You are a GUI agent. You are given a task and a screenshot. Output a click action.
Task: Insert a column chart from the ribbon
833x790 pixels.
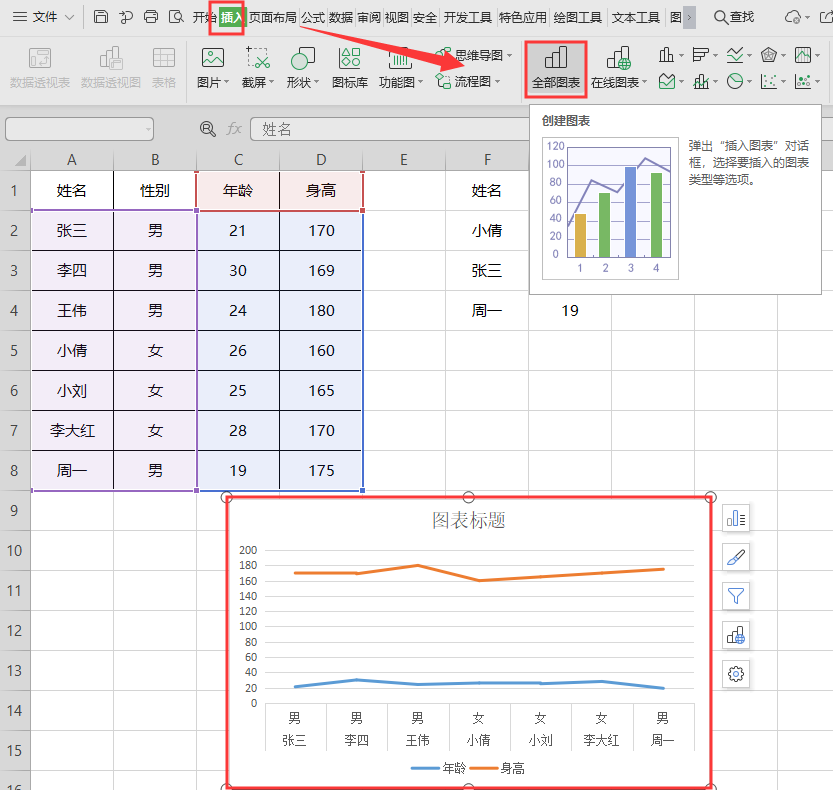coord(666,54)
